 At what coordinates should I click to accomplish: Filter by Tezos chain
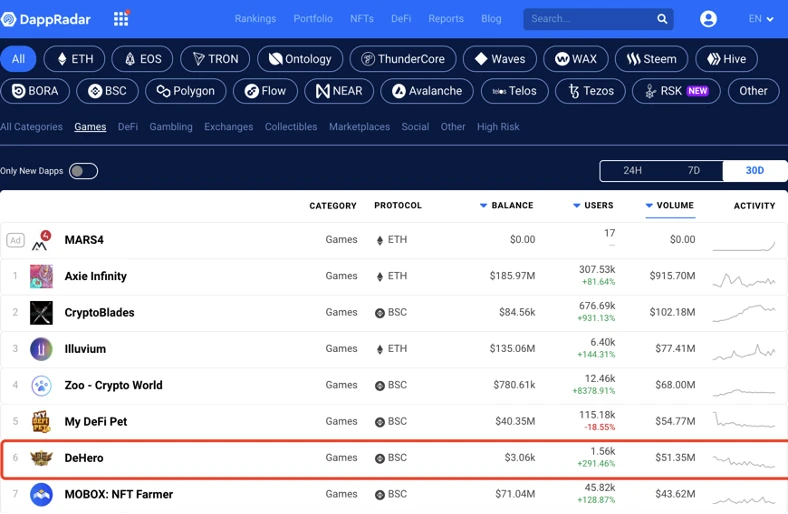(590, 91)
